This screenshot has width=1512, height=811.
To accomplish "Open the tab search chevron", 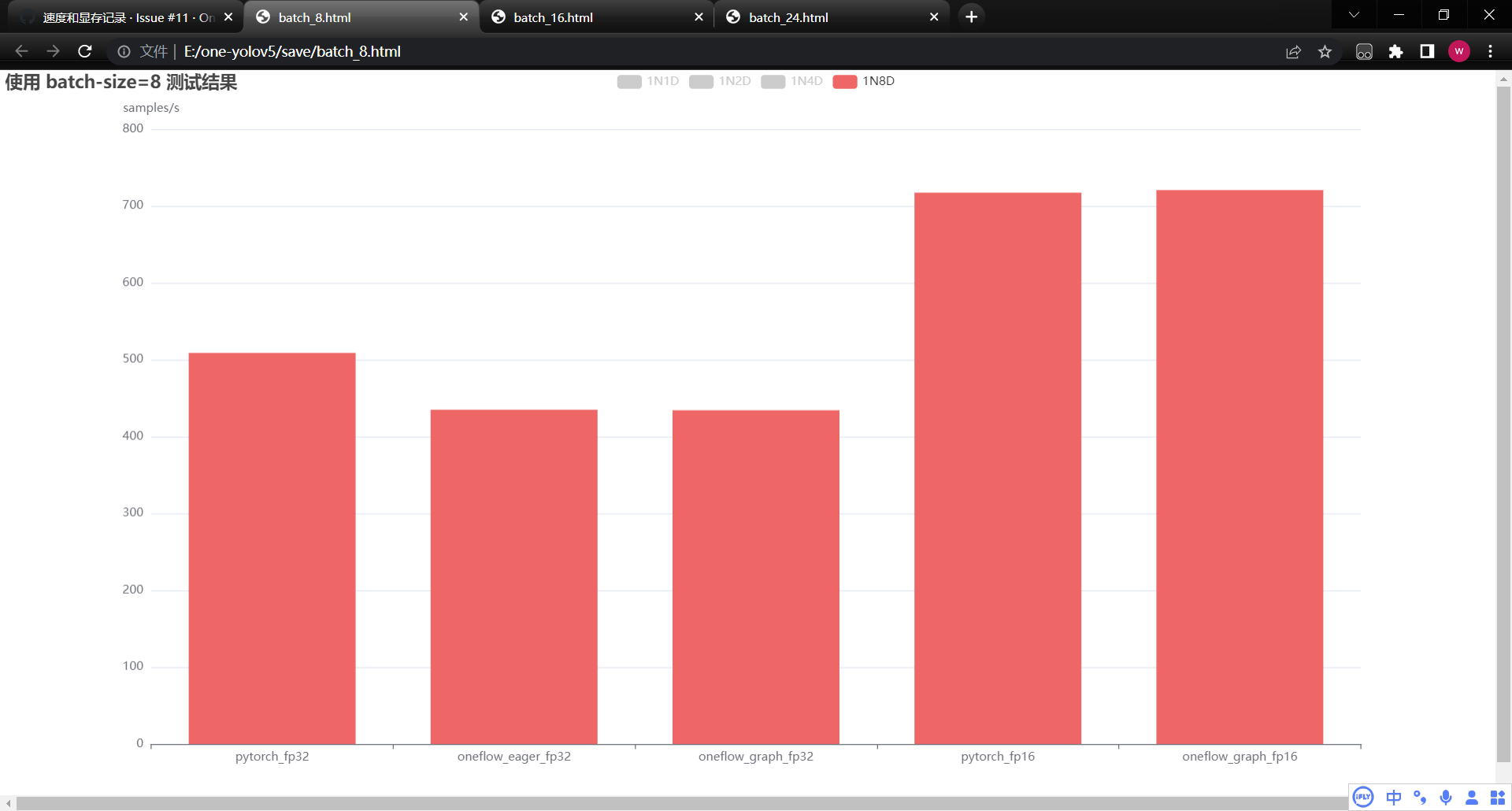I will point(1354,14).
